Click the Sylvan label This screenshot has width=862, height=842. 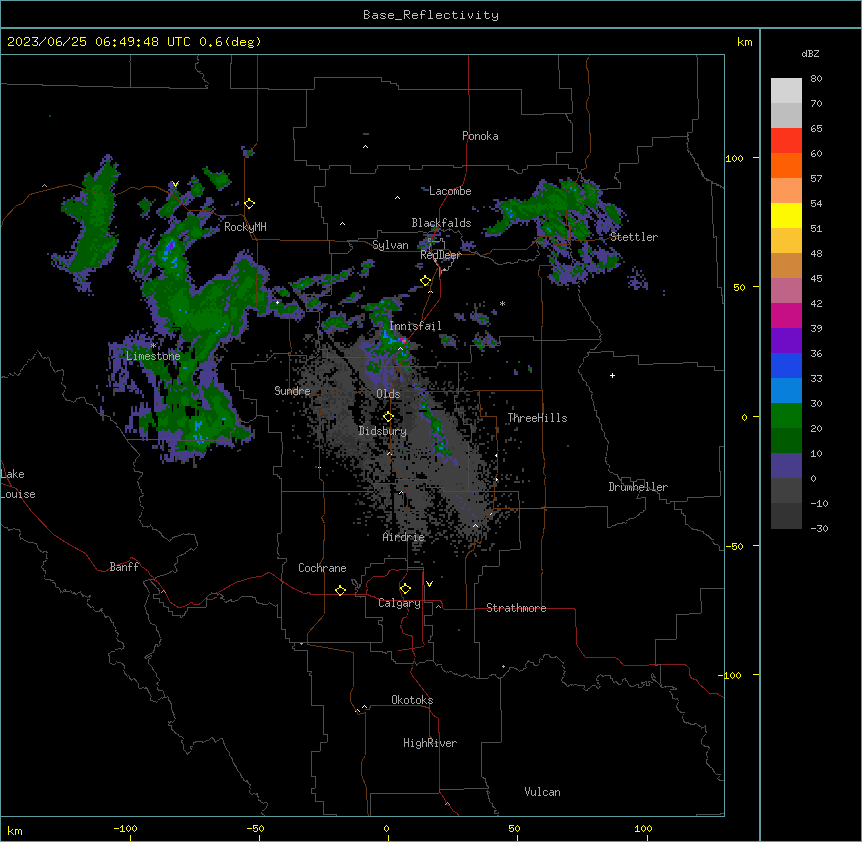pyautogui.click(x=390, y=245)
